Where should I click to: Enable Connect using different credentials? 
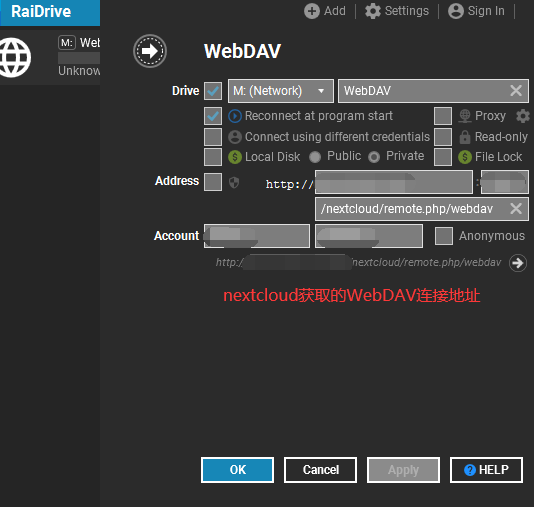(213, 137)
